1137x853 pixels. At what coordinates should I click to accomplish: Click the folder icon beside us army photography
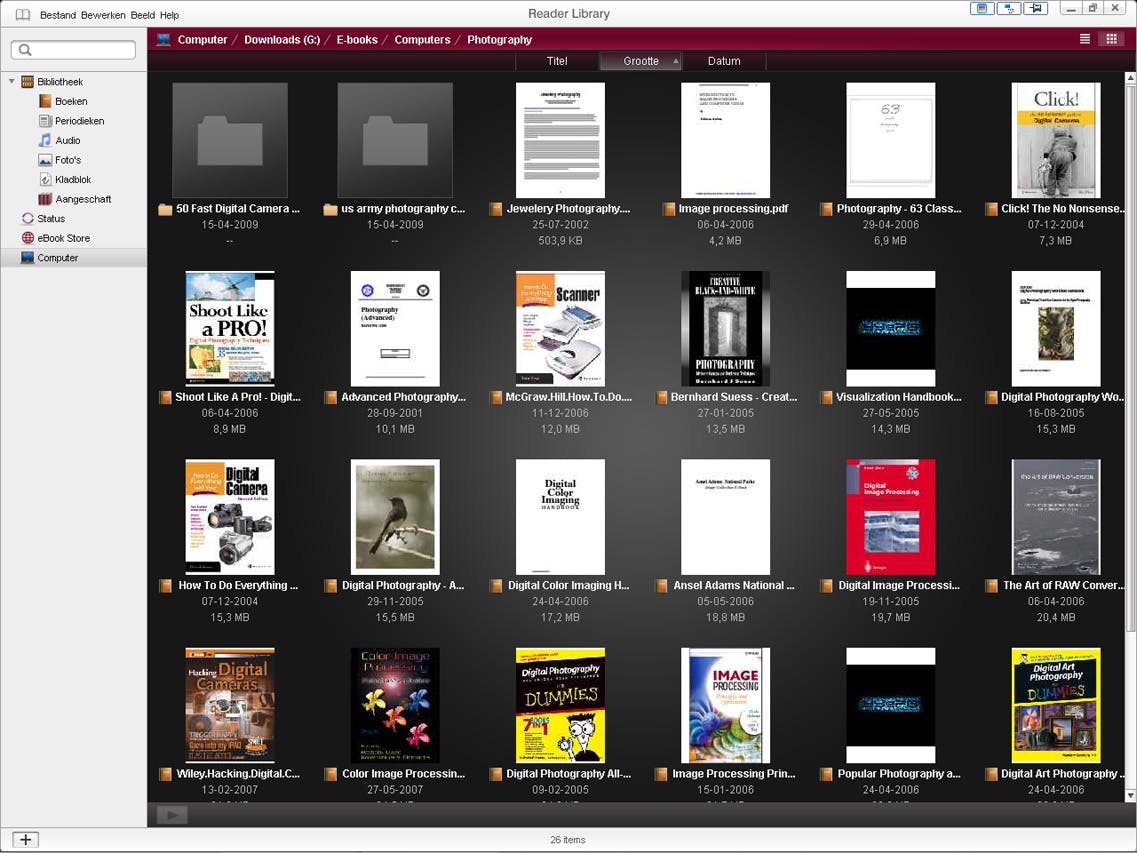tap(330, 210)
